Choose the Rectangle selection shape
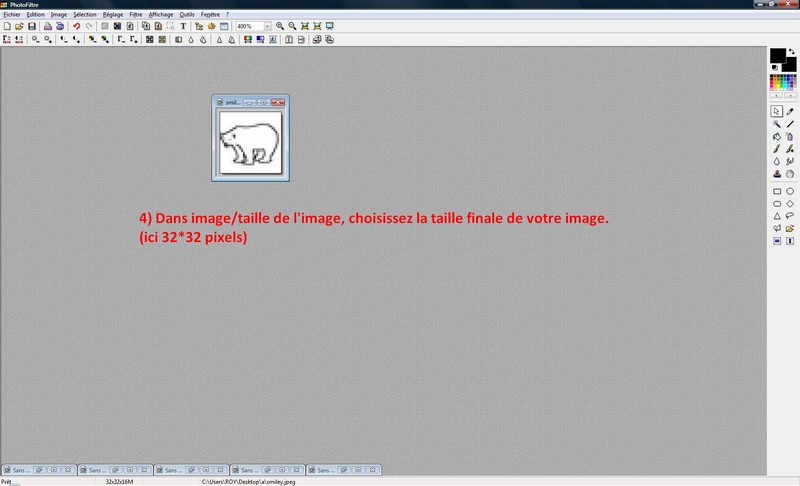 click(x=777, y=191)
